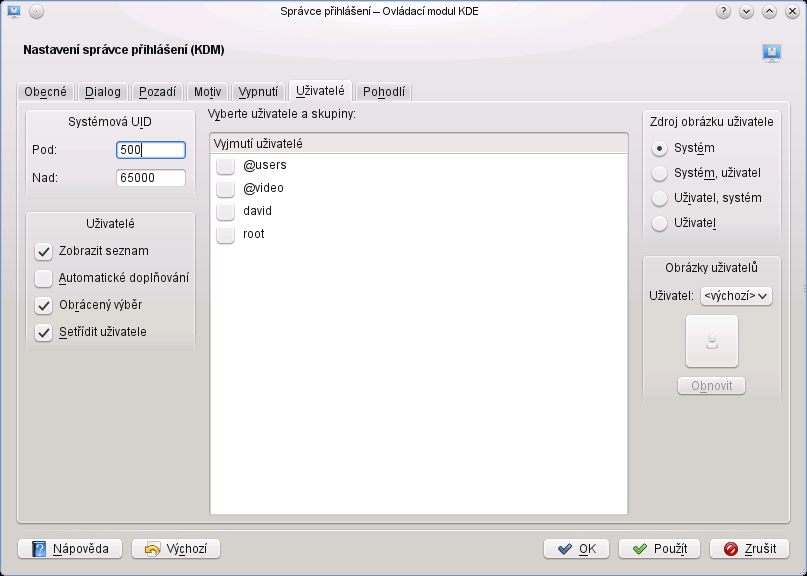Select the Uživatel radio button
807x576 pixels.
pyautogui.click(x=659, y=223)
